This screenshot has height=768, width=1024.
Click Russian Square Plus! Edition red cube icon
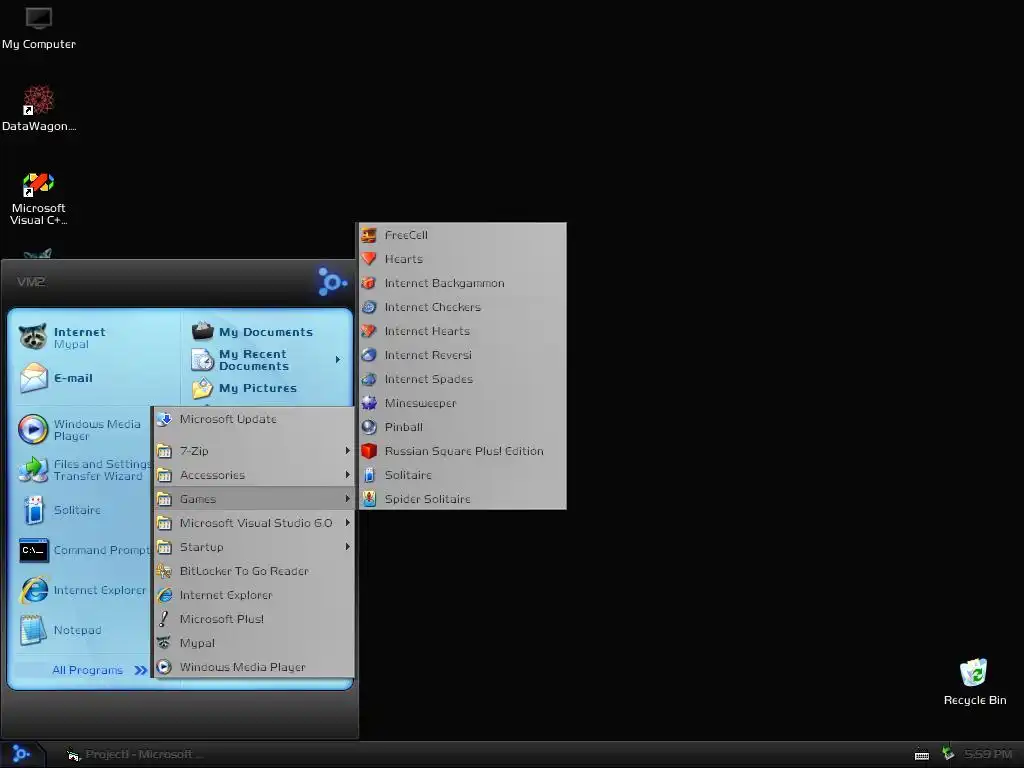tap(369, 451)
